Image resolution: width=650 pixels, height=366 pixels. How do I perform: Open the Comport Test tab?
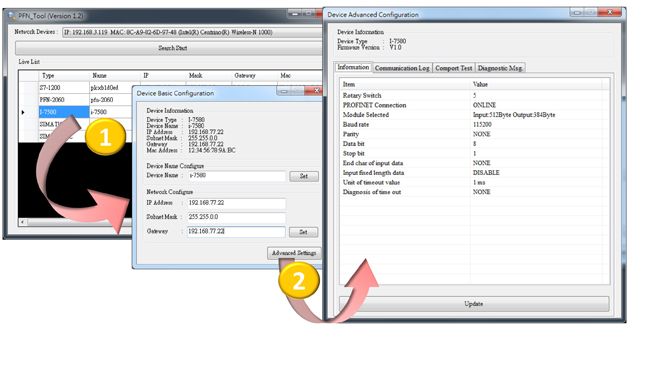[454, 68]
